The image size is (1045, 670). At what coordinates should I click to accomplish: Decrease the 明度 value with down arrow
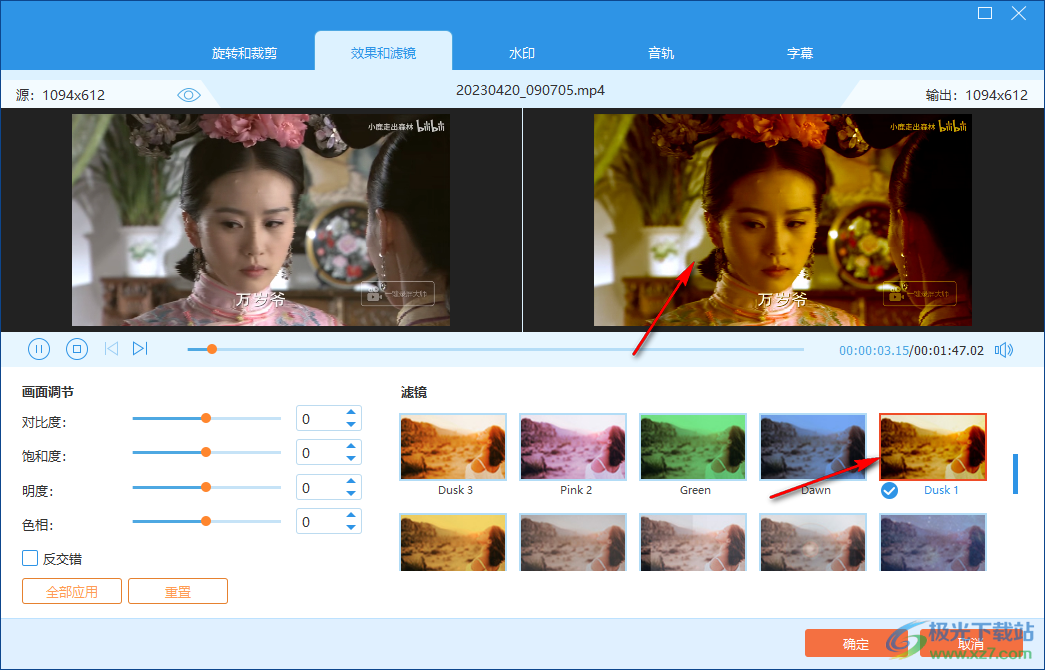point(351,493)
